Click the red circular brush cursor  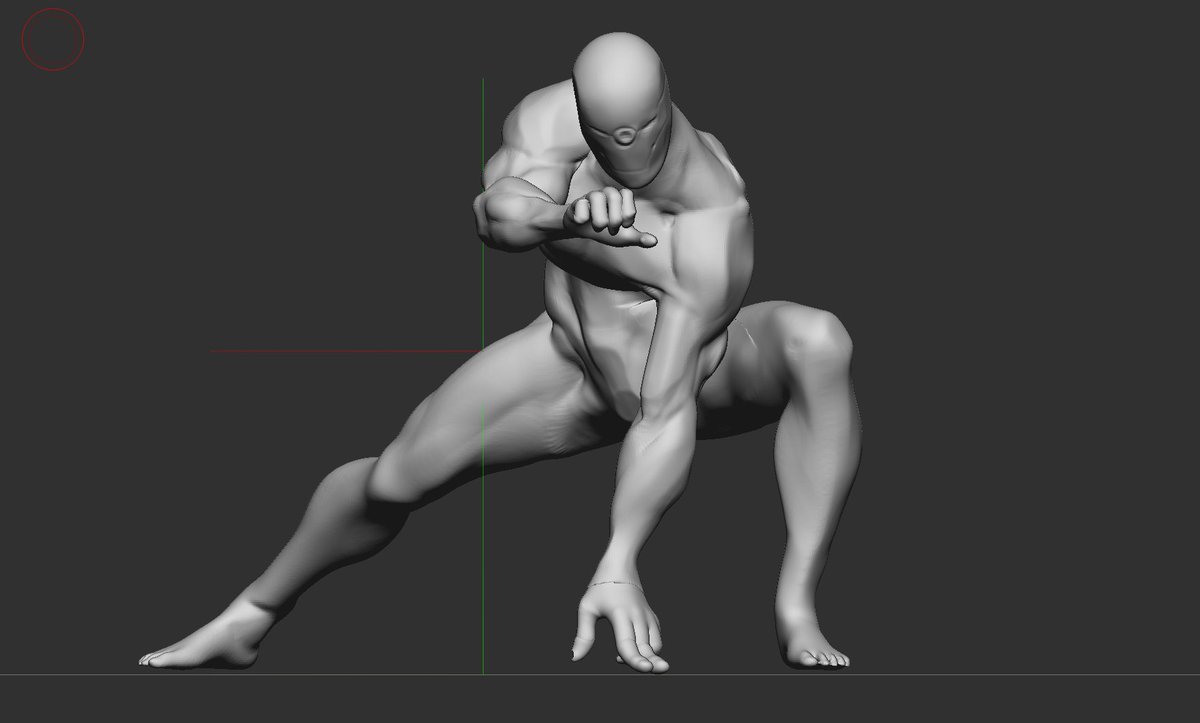[x=53, y=39]
